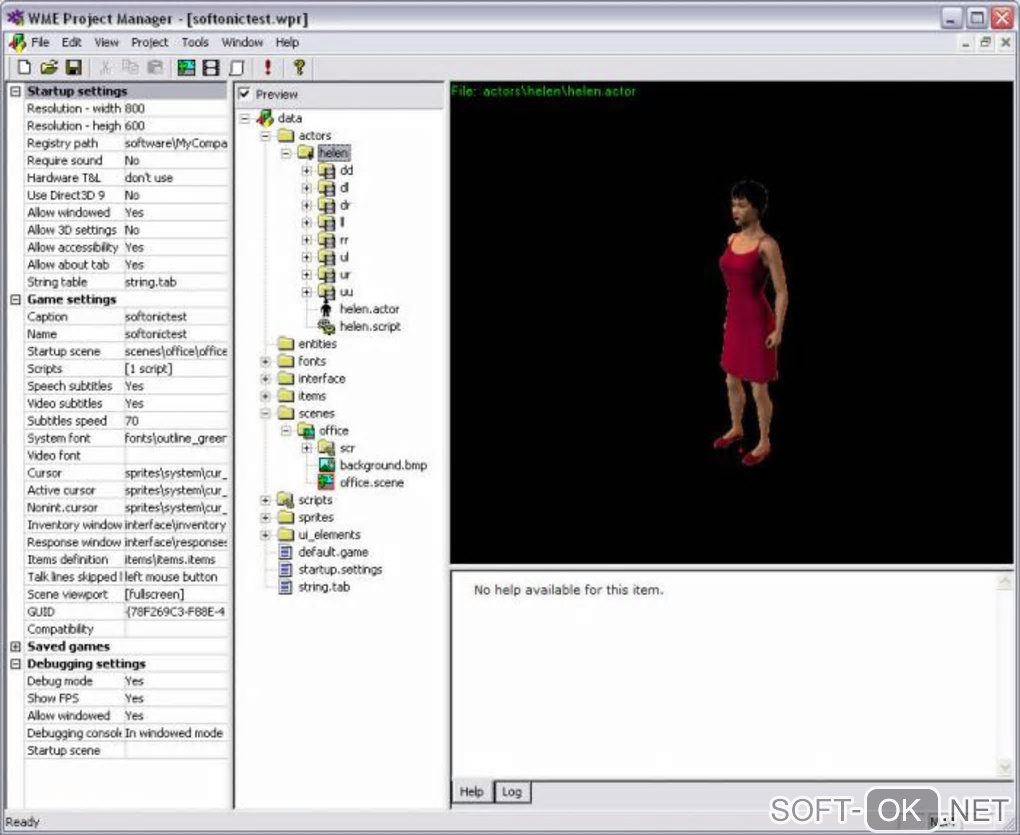The height and width of the screenshot is (835, 1020).
Task: Open the Tools menu
Action: click(x=195, y=42)
